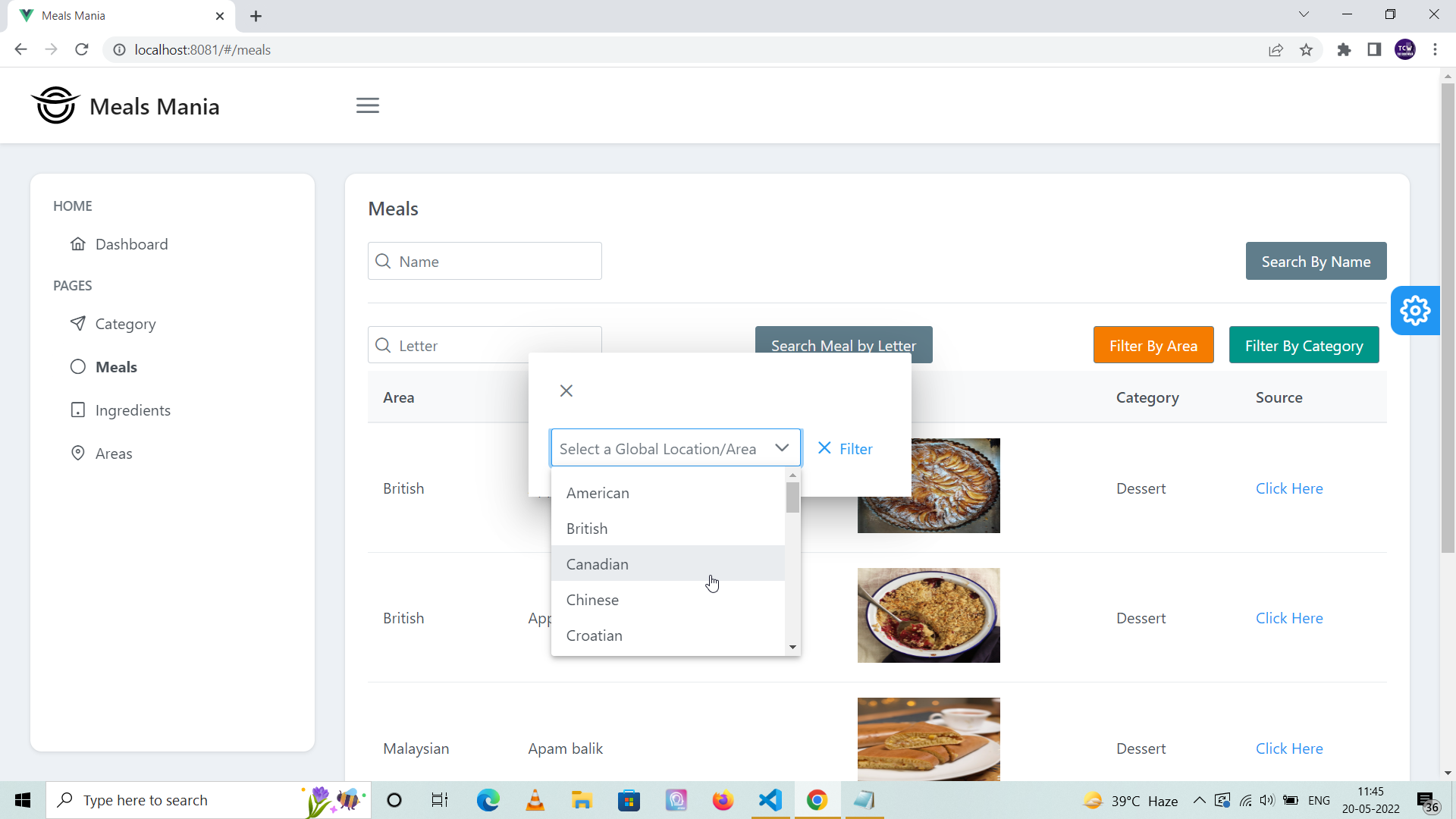This screenshot has width=1456, height=819.
Task: Click the apple tart meal thumbnail
Action: 955,485
